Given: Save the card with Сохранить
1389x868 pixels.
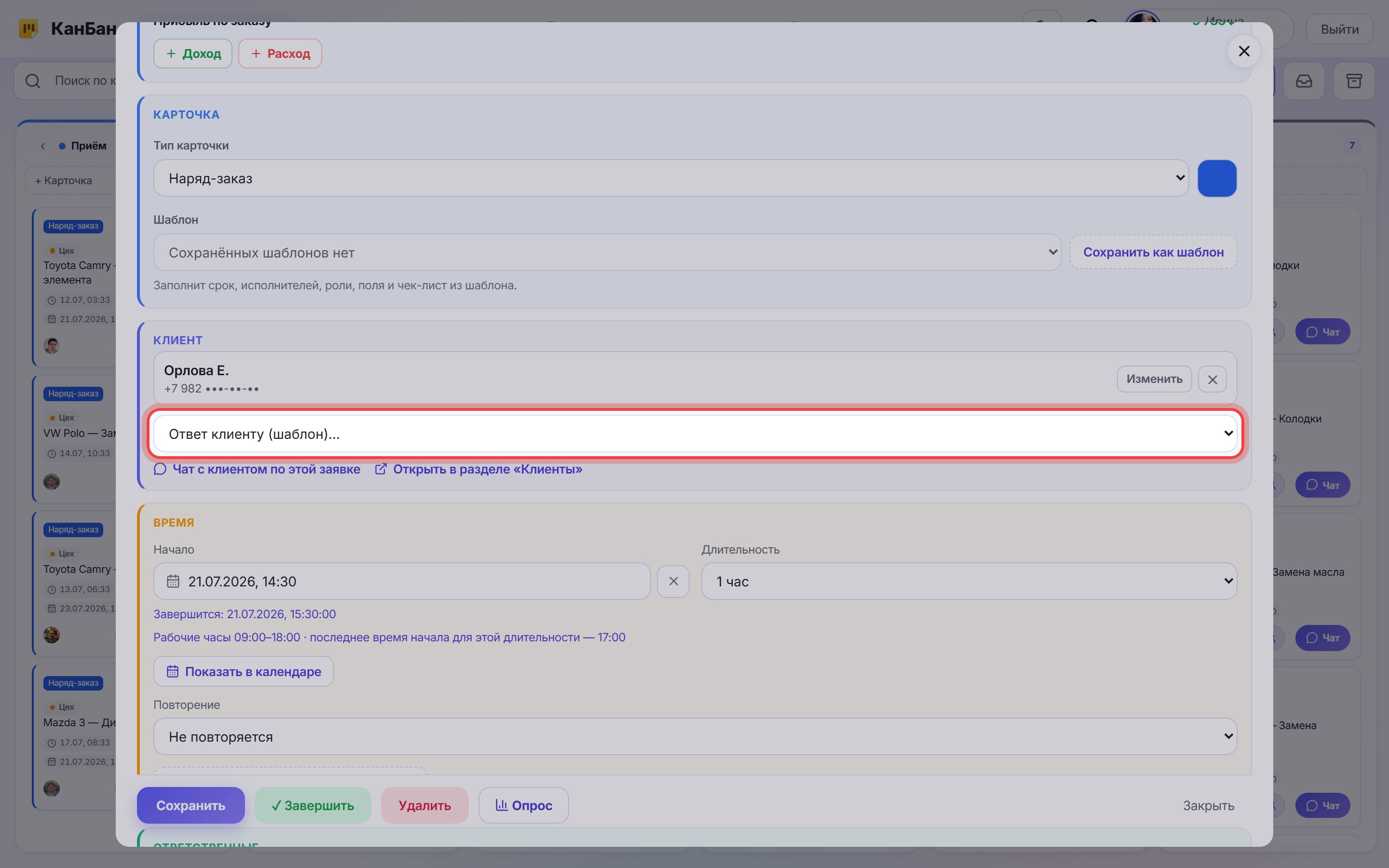Looking at the screenshot, I should 191,805.
